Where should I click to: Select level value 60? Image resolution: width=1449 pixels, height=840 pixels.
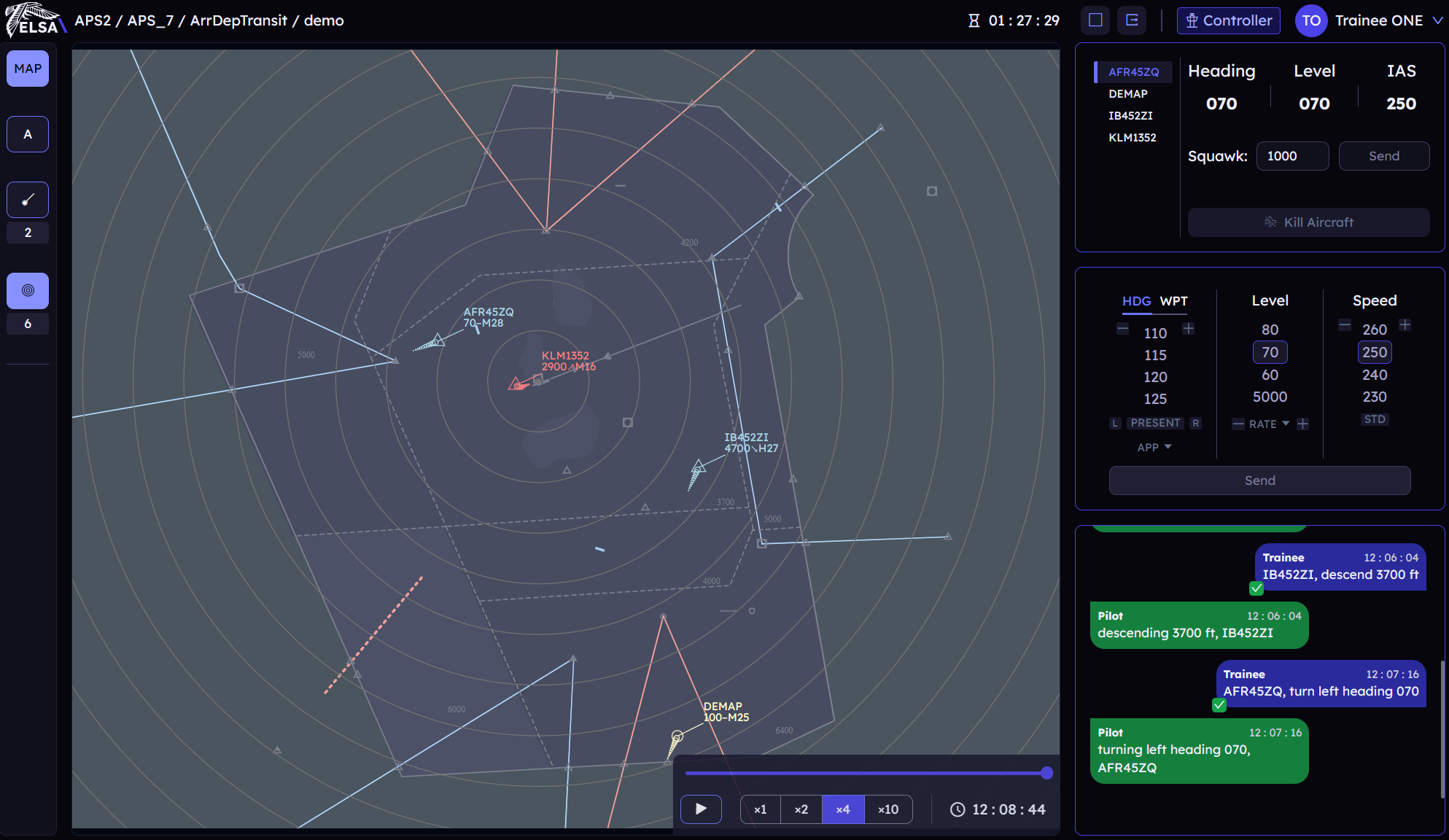tap(1270, 375)
